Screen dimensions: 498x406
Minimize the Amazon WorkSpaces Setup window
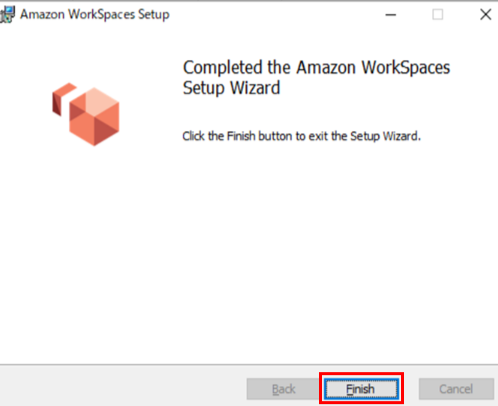[x=391, y=15]
